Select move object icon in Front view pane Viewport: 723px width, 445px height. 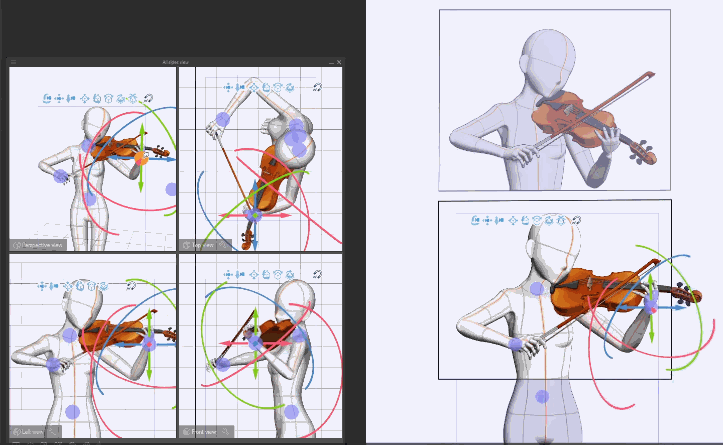254,274
